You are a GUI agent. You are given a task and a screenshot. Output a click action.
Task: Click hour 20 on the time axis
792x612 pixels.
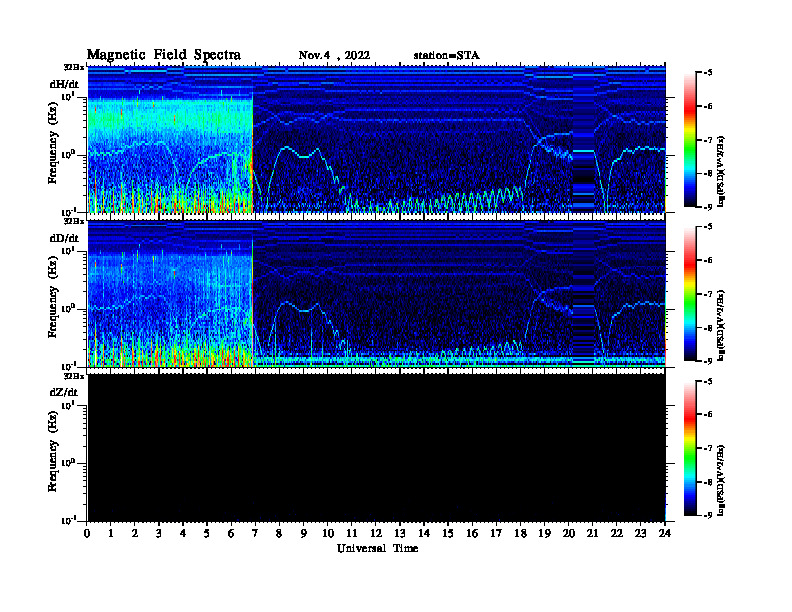pos(569,533)
